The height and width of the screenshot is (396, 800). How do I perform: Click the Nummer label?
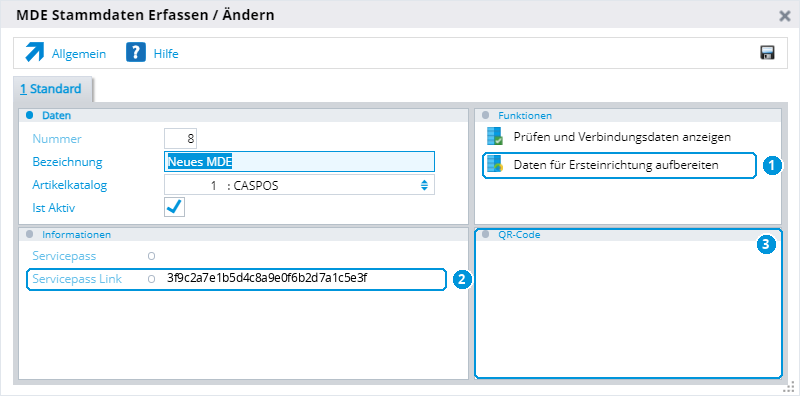tap(57, 139)
